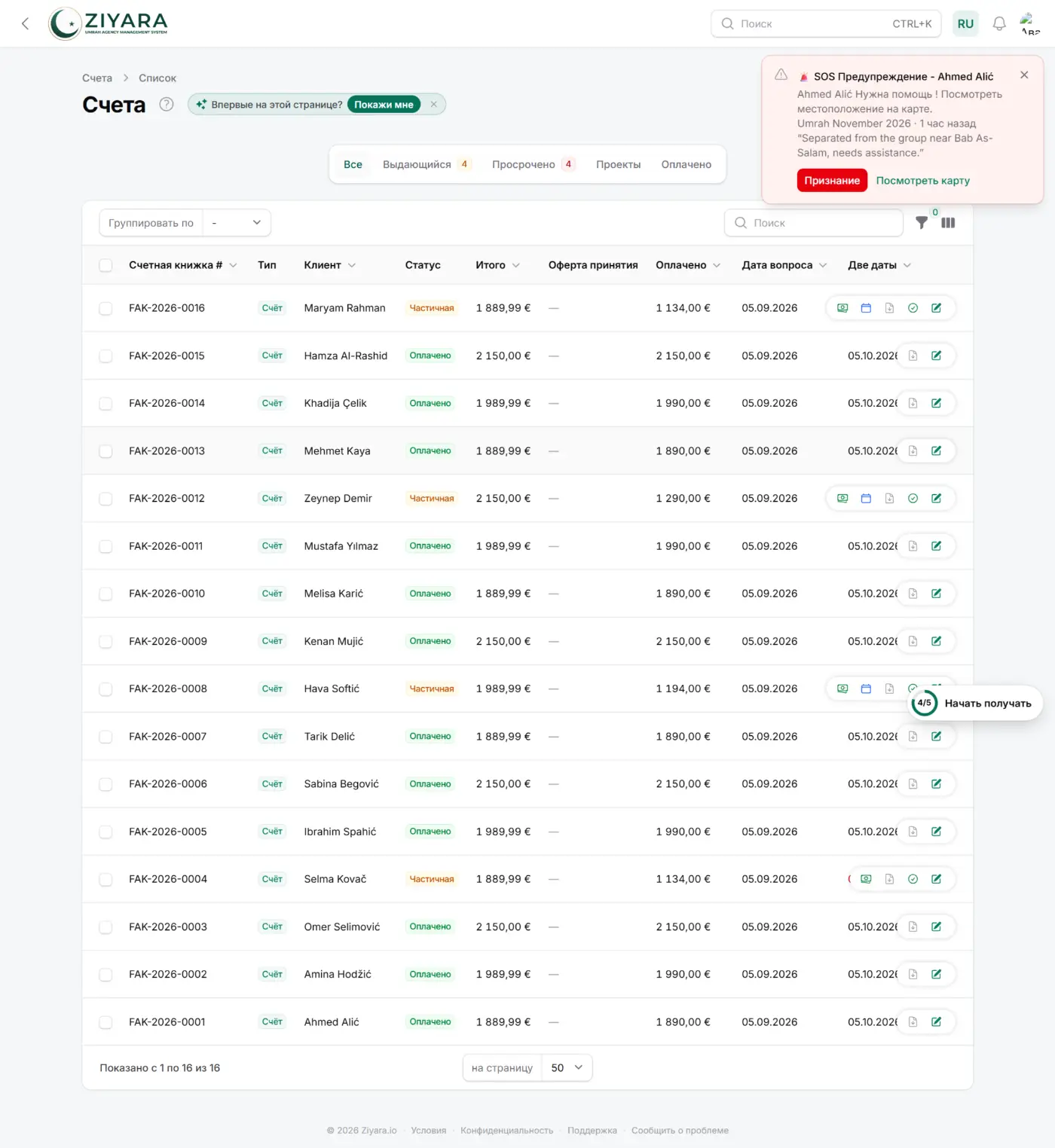Edit invoice FAK-2026-0001
The image size is (1055, 1148).
coord(936,1021)
